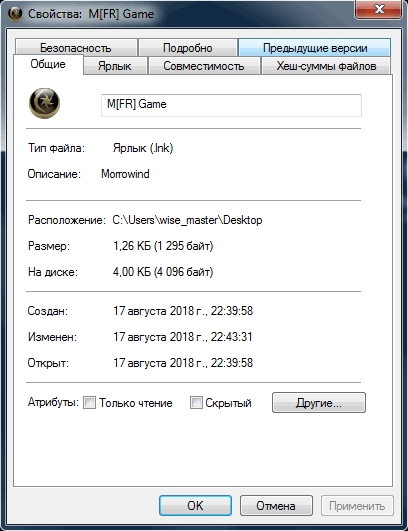This screenshot has width=408, height=531.
Task: Open the Хеш-суммы файлов tab
Action: click(326, 66)
